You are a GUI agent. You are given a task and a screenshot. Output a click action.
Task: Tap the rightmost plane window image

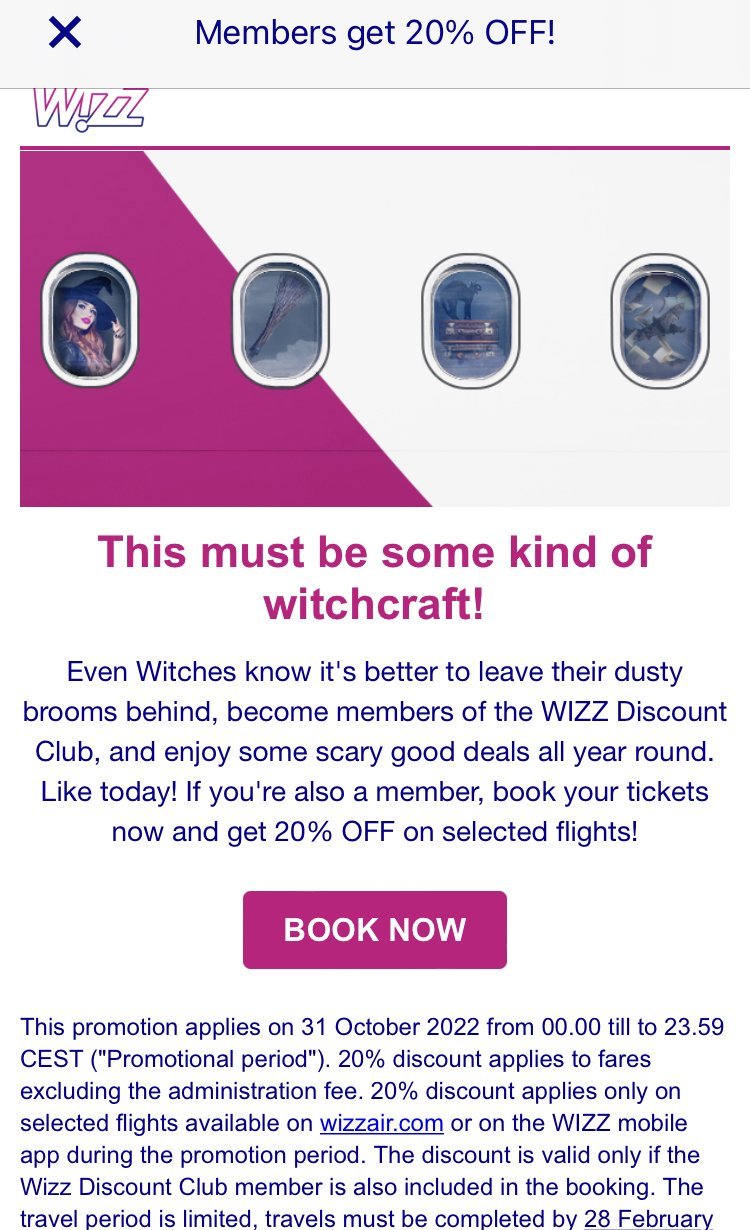pyautogui.click(x=660, y=320)
